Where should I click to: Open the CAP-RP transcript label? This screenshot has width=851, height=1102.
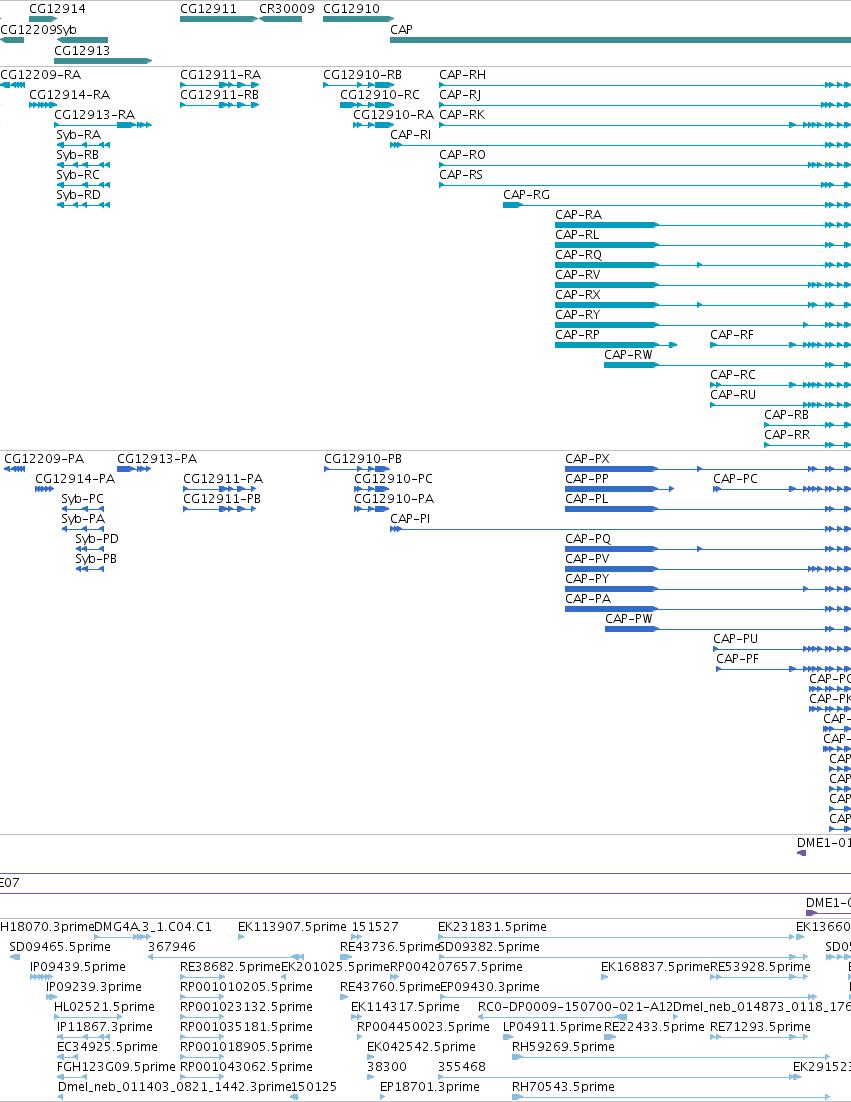point(578,335)
